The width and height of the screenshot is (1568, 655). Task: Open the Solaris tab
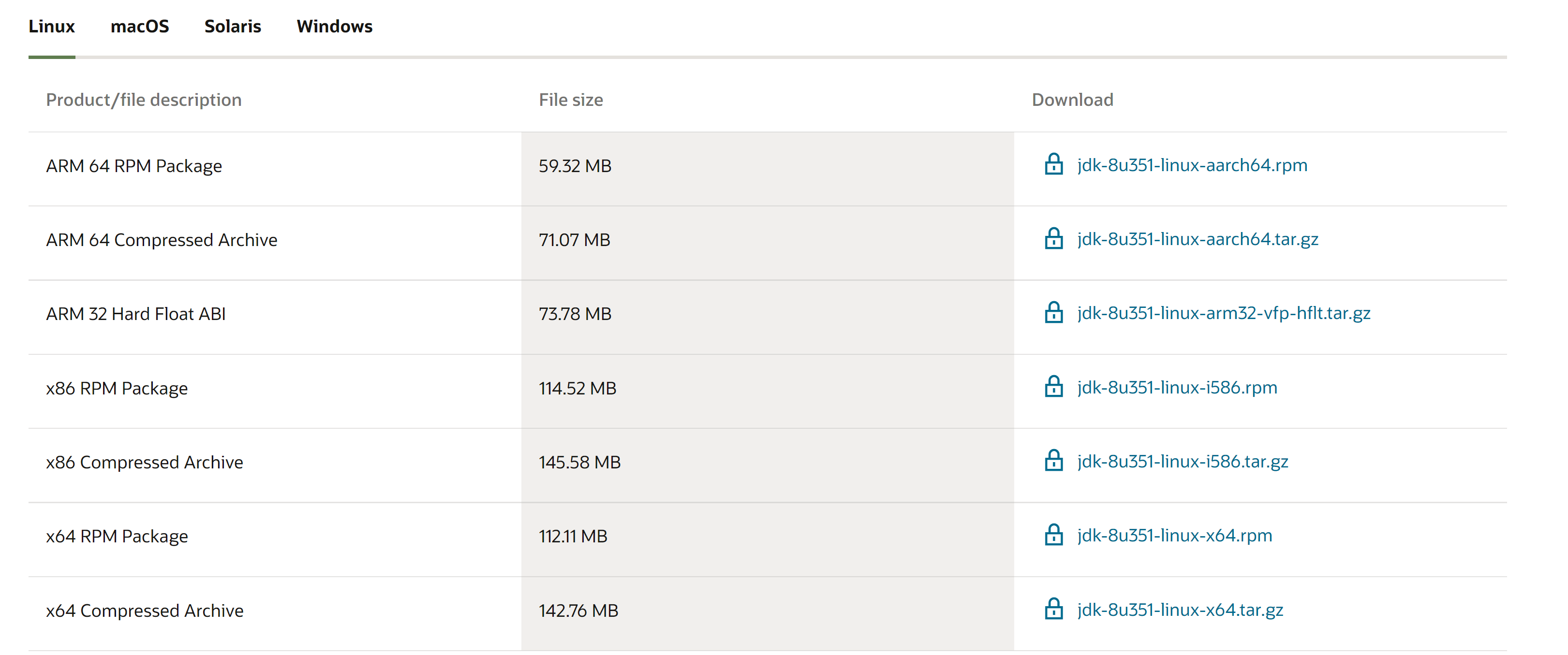[233, 27]
